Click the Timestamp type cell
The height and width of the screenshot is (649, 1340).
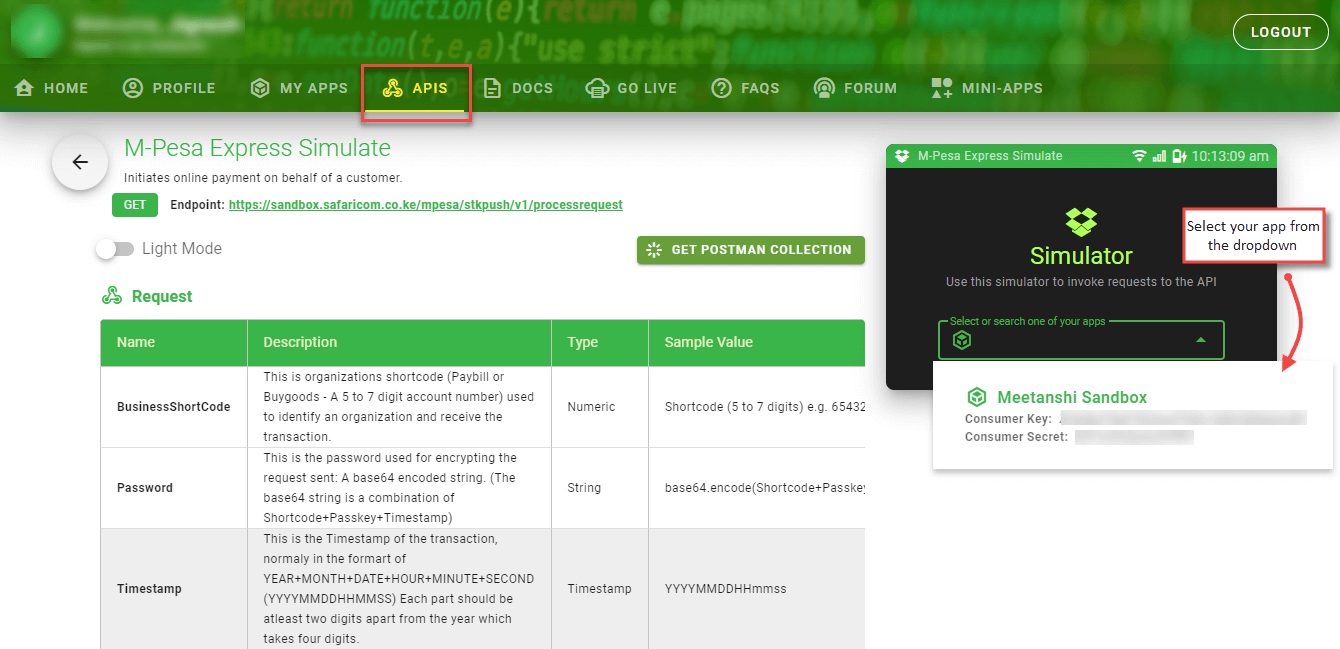coord(600,589)
